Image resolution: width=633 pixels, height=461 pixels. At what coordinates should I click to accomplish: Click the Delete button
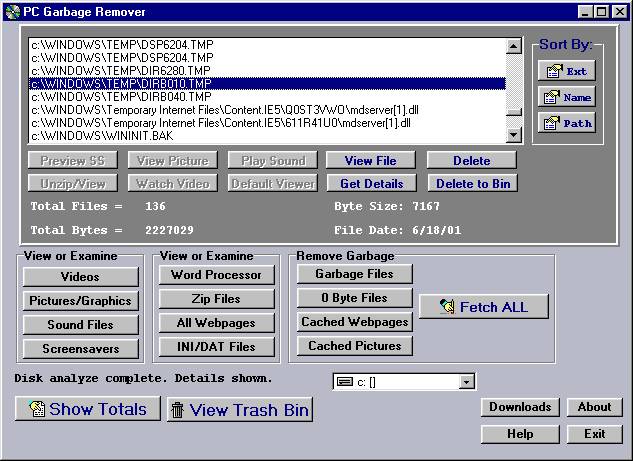472,161
